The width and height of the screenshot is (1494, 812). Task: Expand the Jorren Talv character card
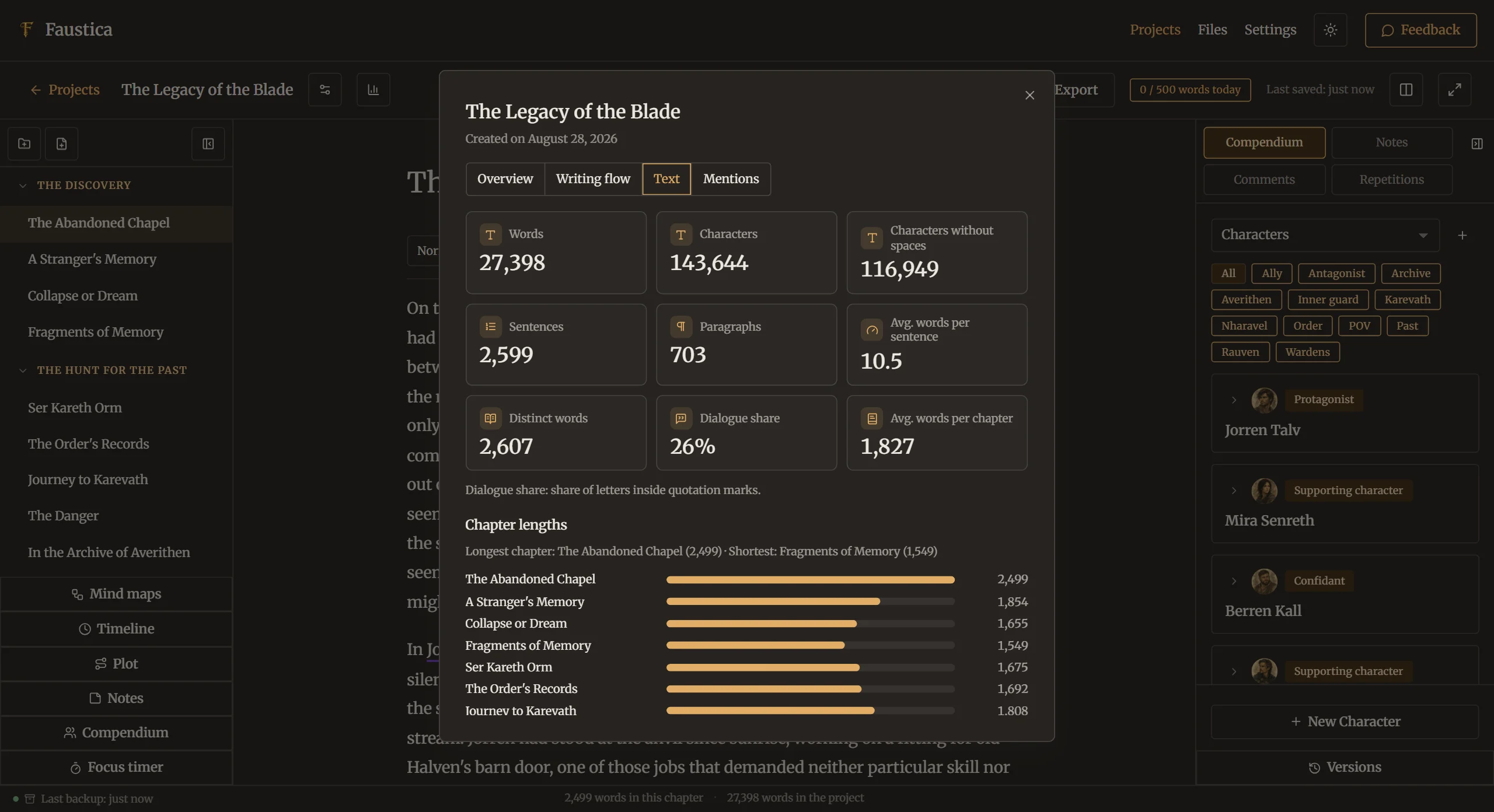(x=1234, y=400)
